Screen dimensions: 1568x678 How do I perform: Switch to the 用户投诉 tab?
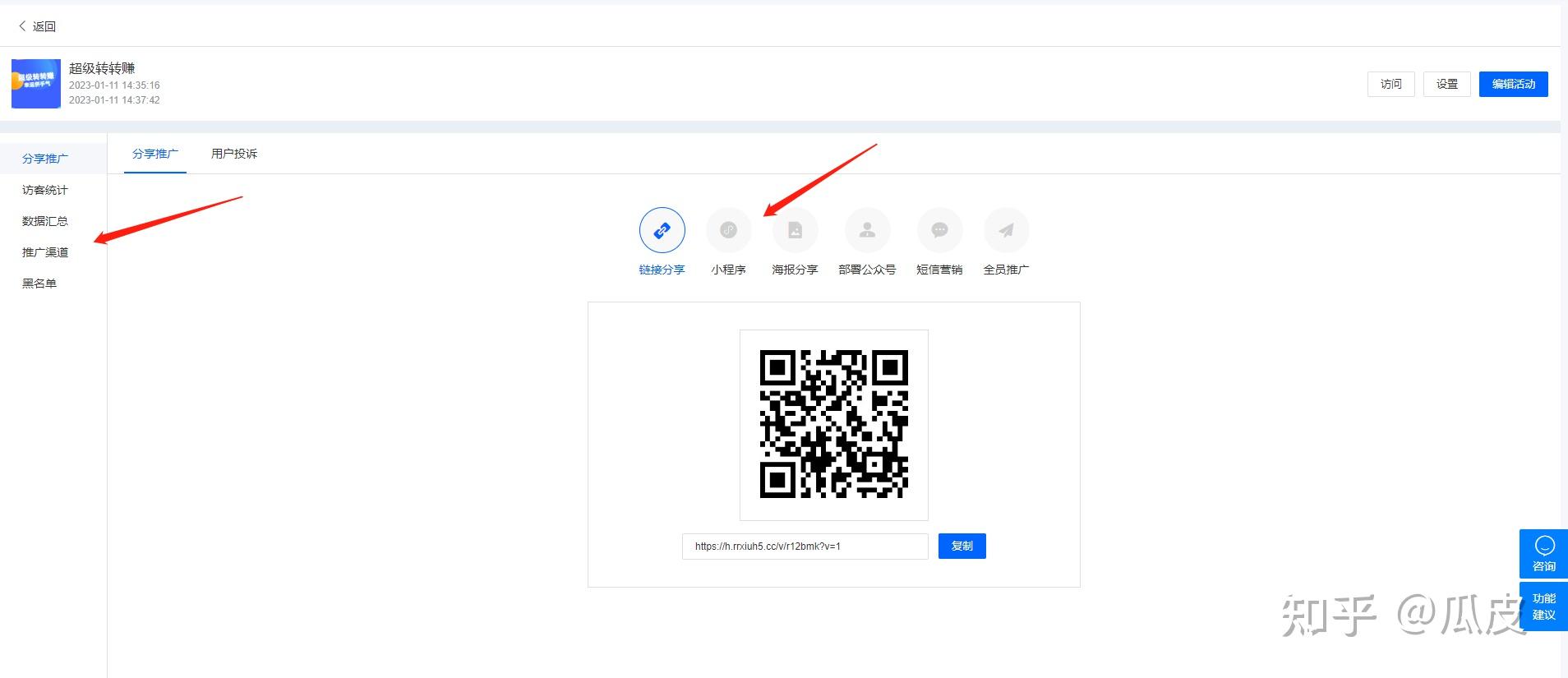pos(234,154)
